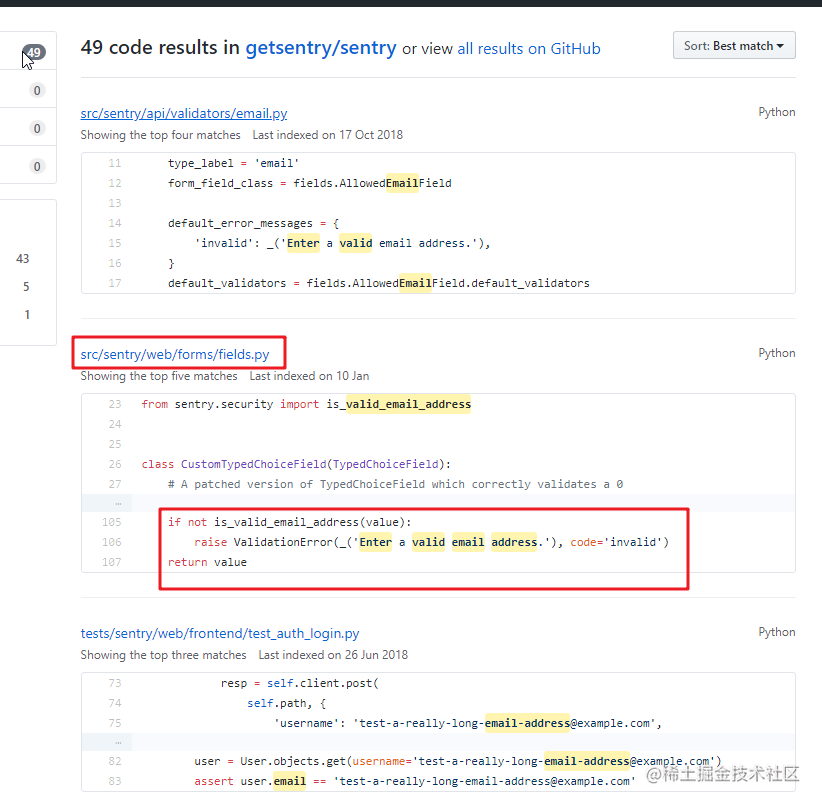Click 'default_validators' code line in email.py
The image size is (822, 806).
click(378, 283)
